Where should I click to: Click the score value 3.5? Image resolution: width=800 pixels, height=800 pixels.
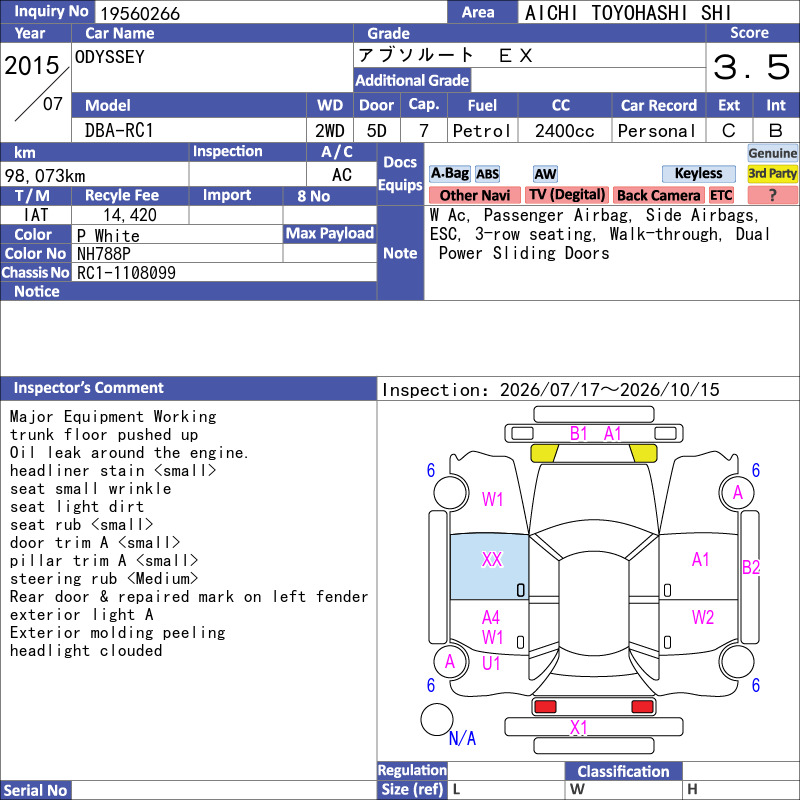[x=752, y=67]
